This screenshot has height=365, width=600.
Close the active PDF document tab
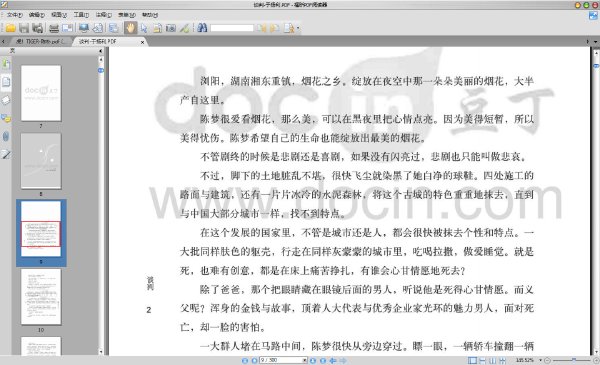[142, 42]
